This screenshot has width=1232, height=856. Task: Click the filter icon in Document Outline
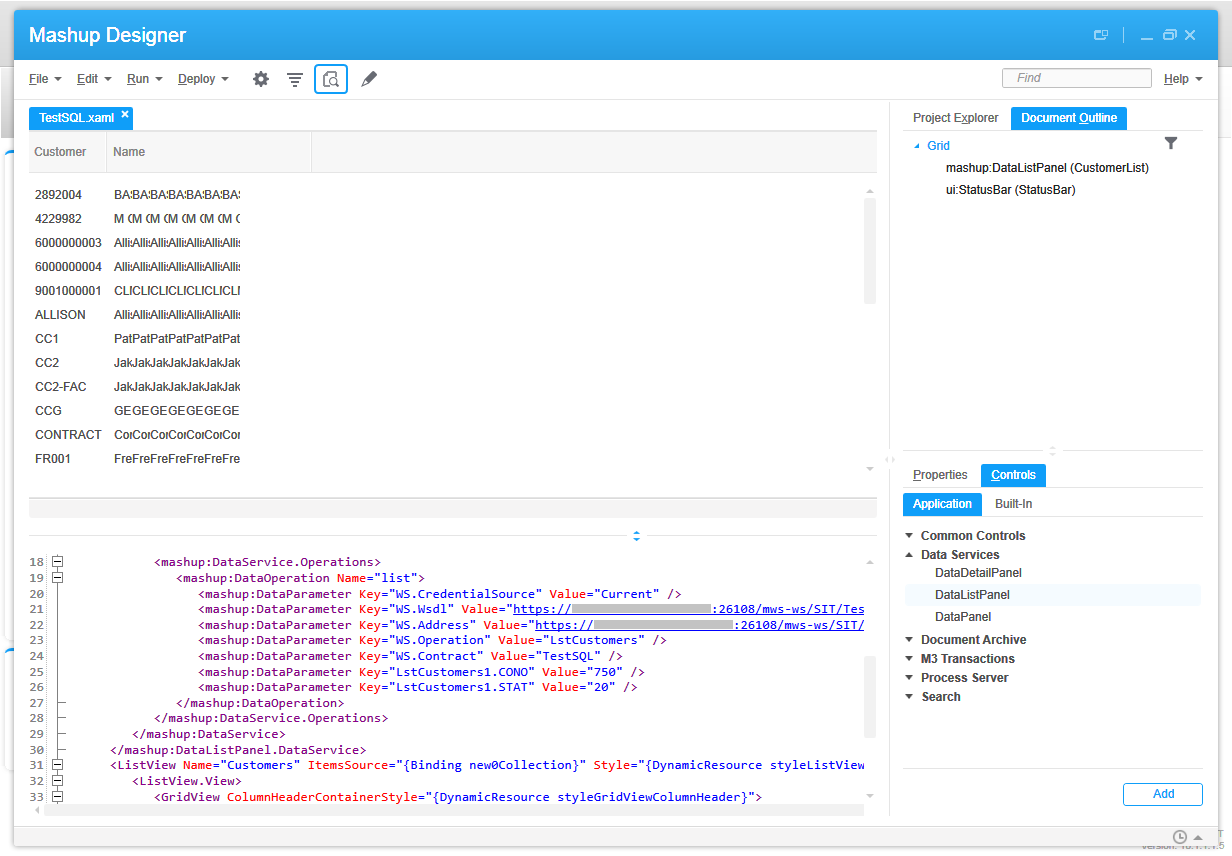(1171, 144)
